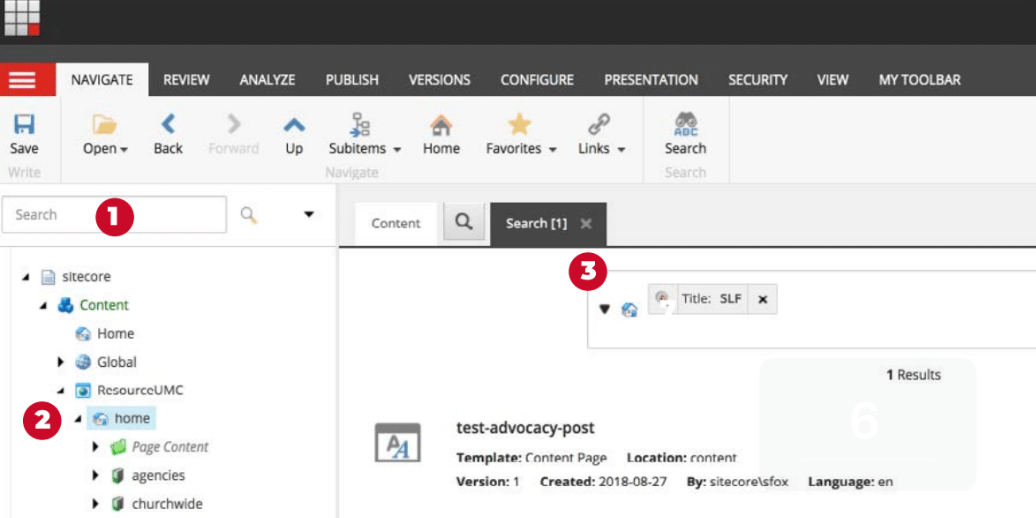Image resolution: width=1036 pixels, height=518 pixels.
Task: Expand the Links dropdown arrow
Action: coord(621,150)
